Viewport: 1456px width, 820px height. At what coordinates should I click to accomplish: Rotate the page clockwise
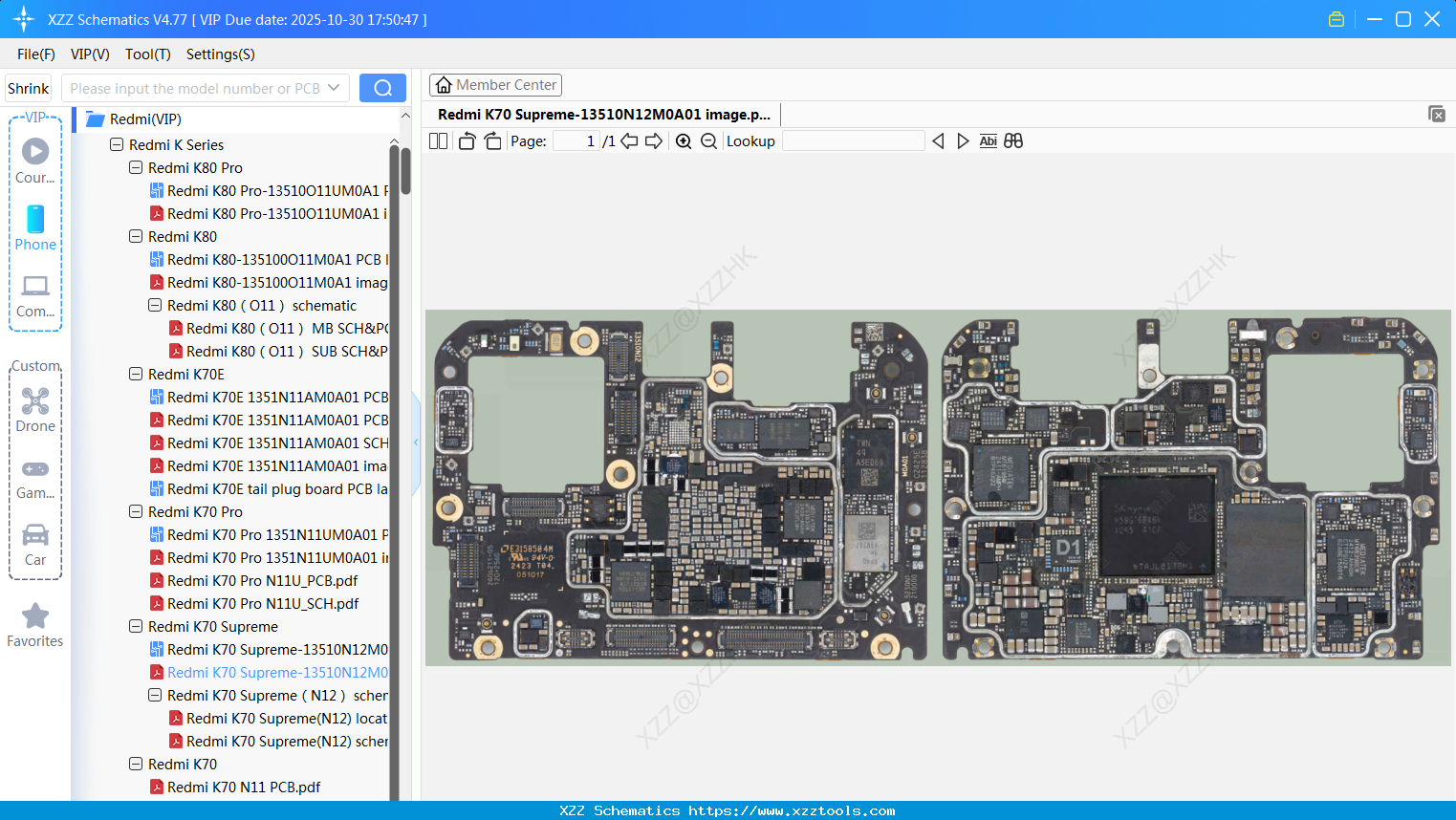pos(492,141)
